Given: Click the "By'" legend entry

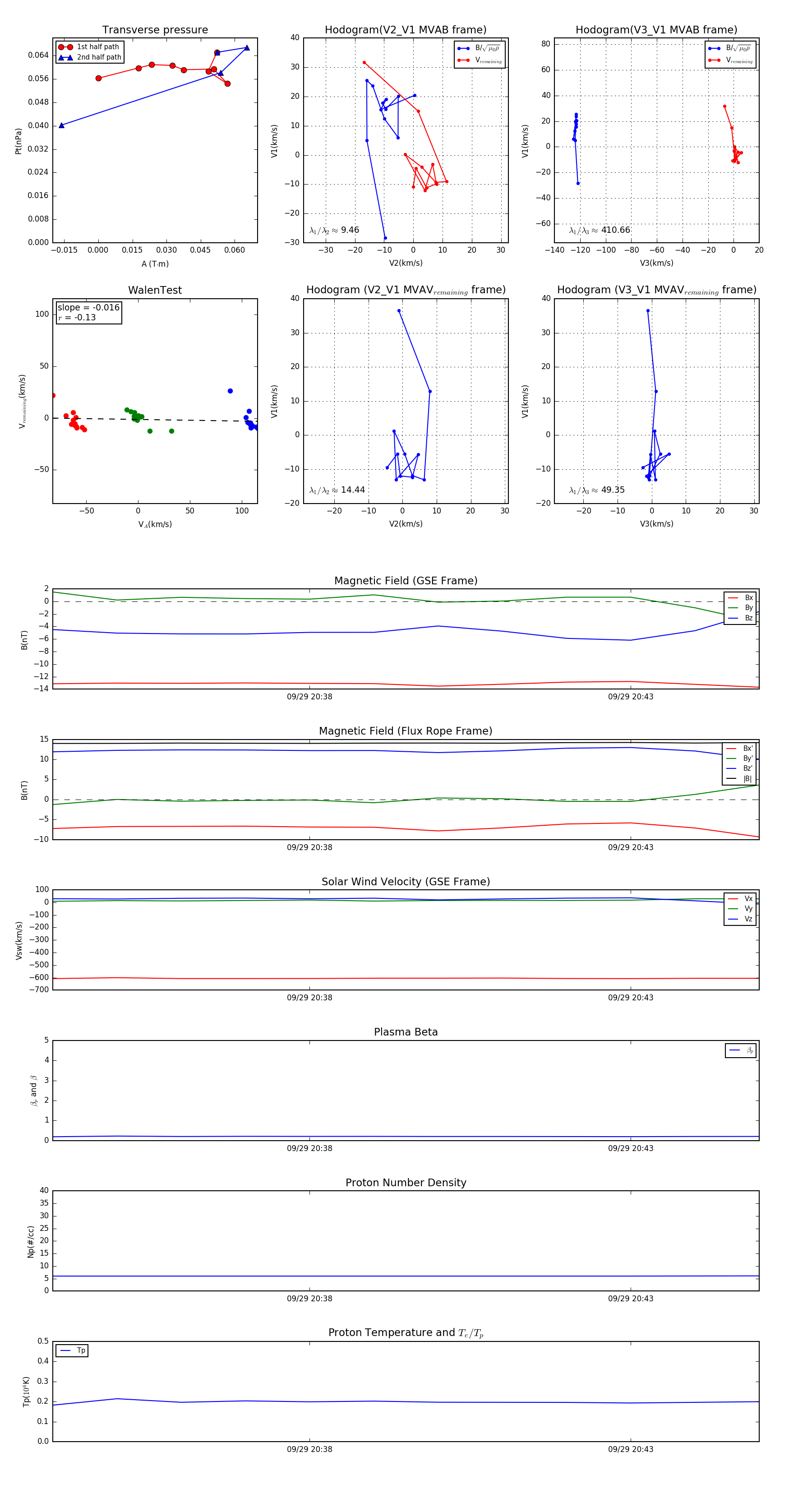Looking at the screenshot, I should [x=740, y=758].
